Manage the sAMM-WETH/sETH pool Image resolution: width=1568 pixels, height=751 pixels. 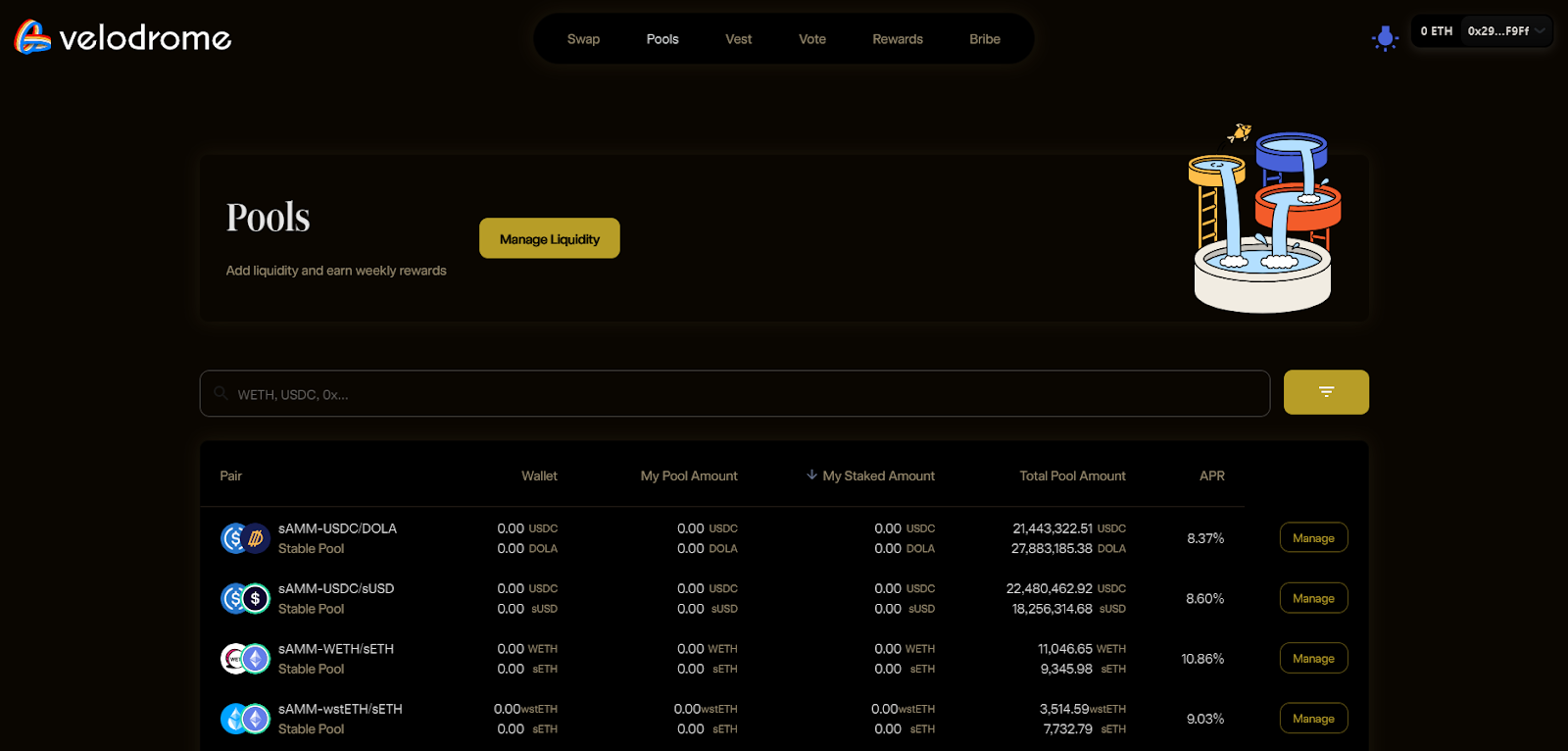1313,659
